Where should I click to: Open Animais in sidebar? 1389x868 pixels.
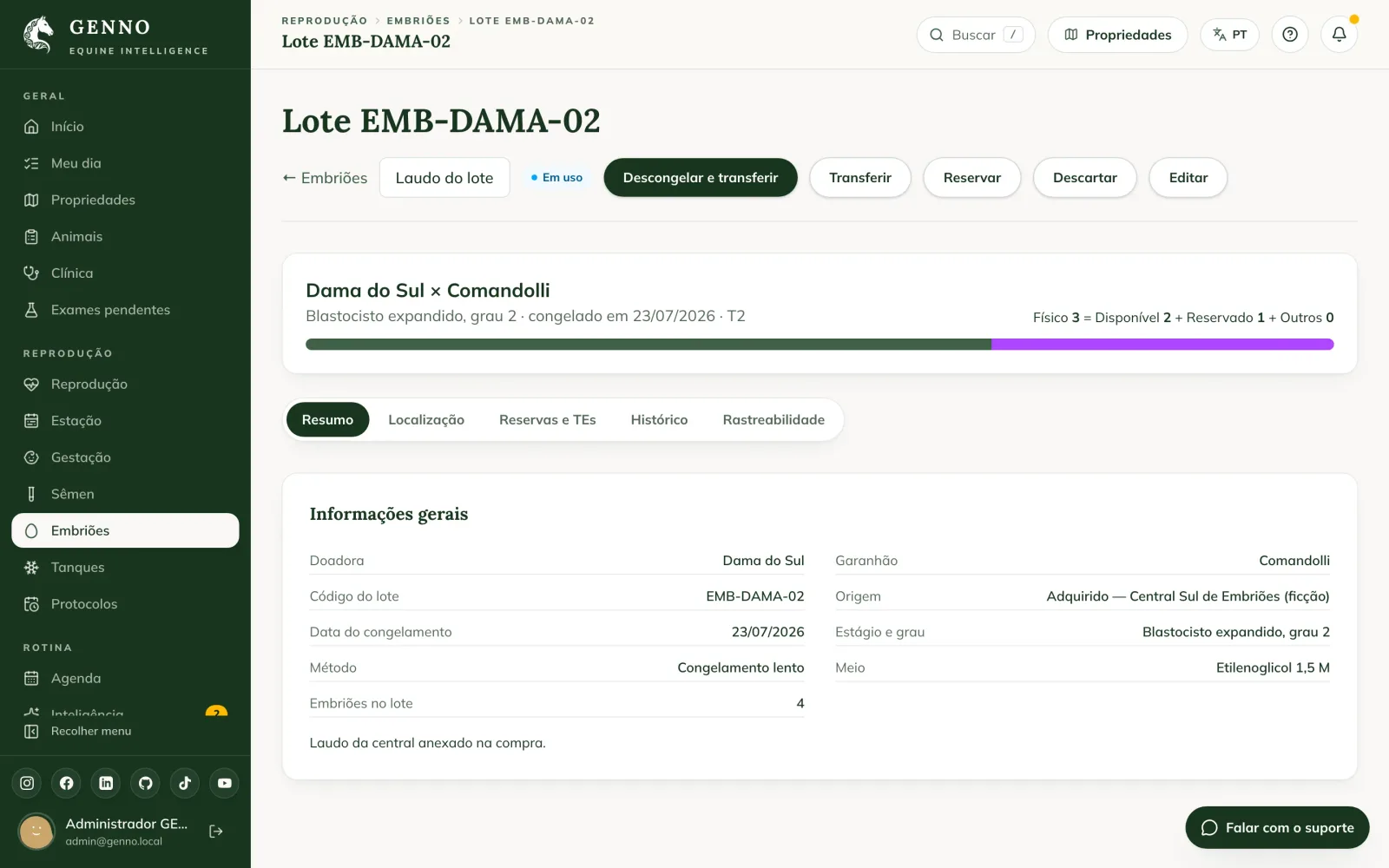point(125,237)
